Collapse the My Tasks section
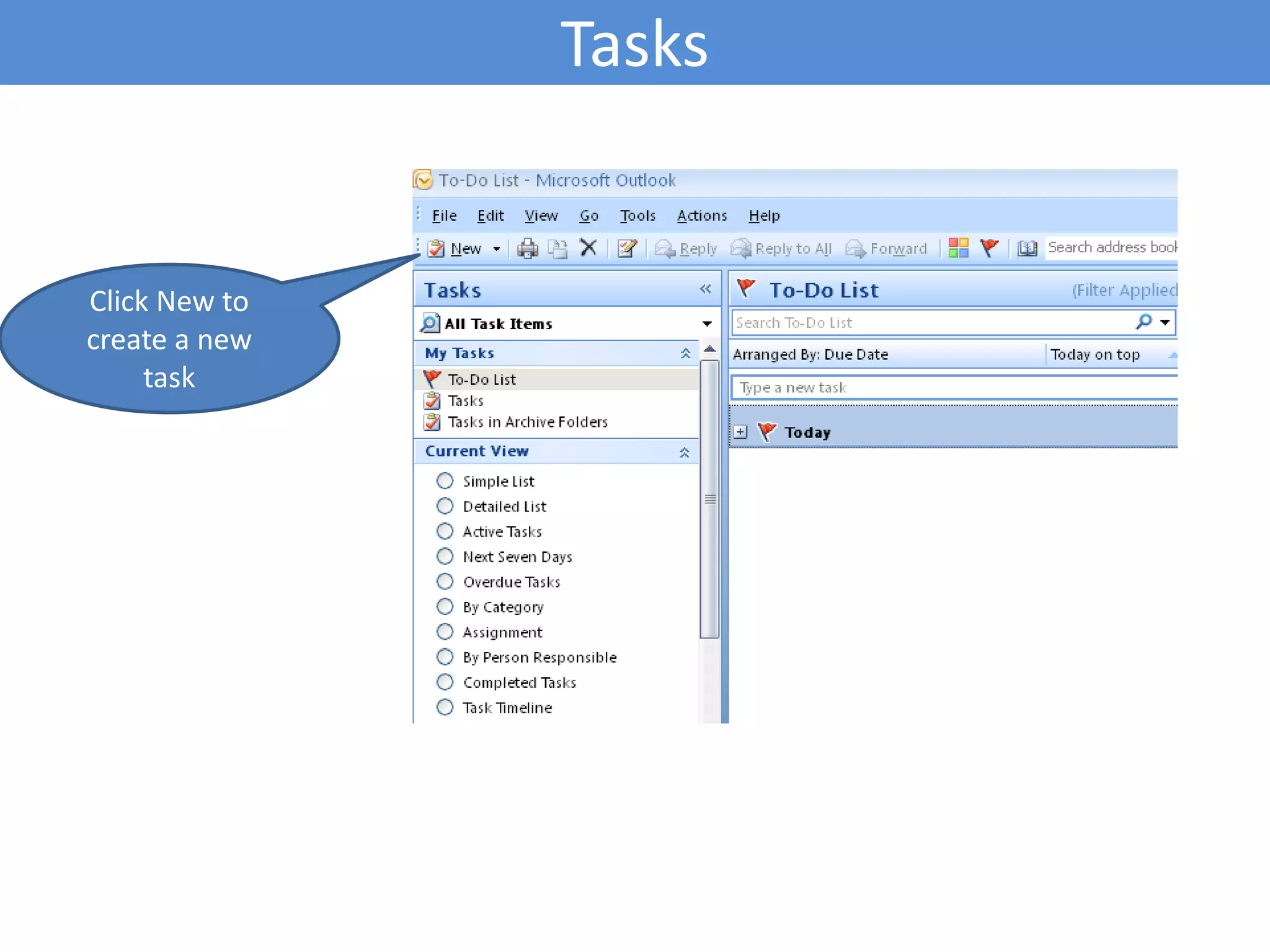The image size is (1270, 952). click(x=685, y=353)
